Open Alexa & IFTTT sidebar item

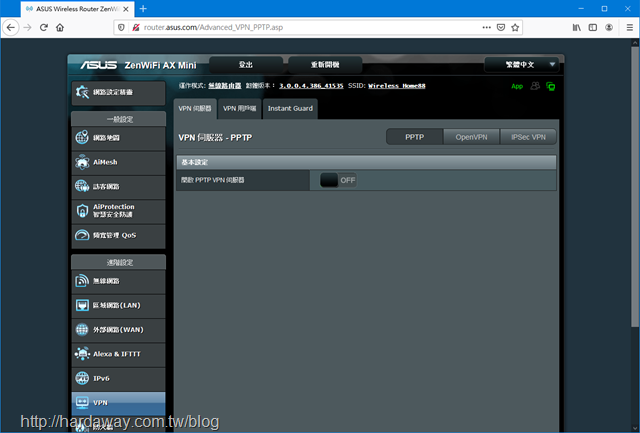[x=118, y=354]
